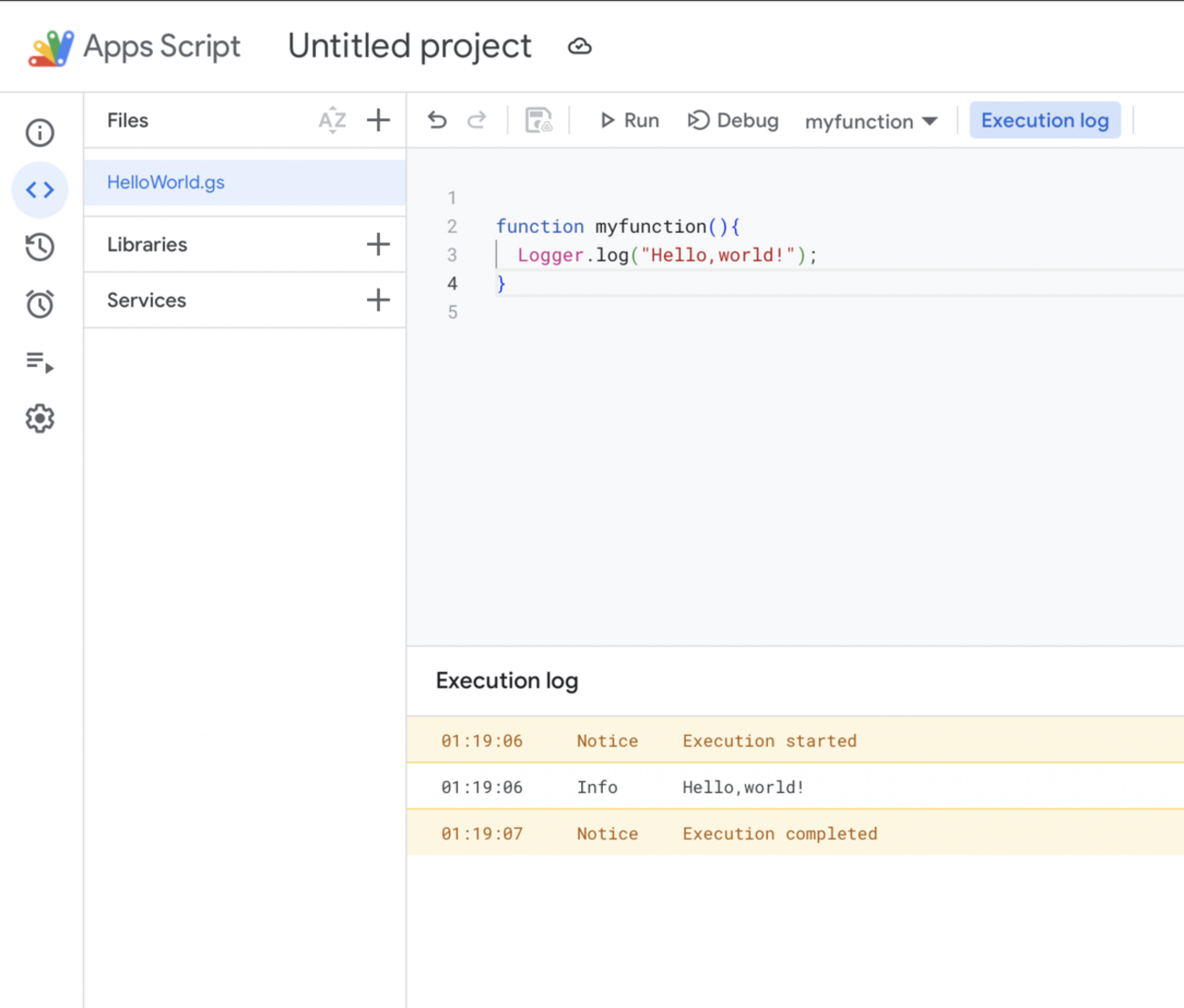Add a new file with plus icon
The height and width of the screenshot is (1008, 1184).
tap(378, 120)
